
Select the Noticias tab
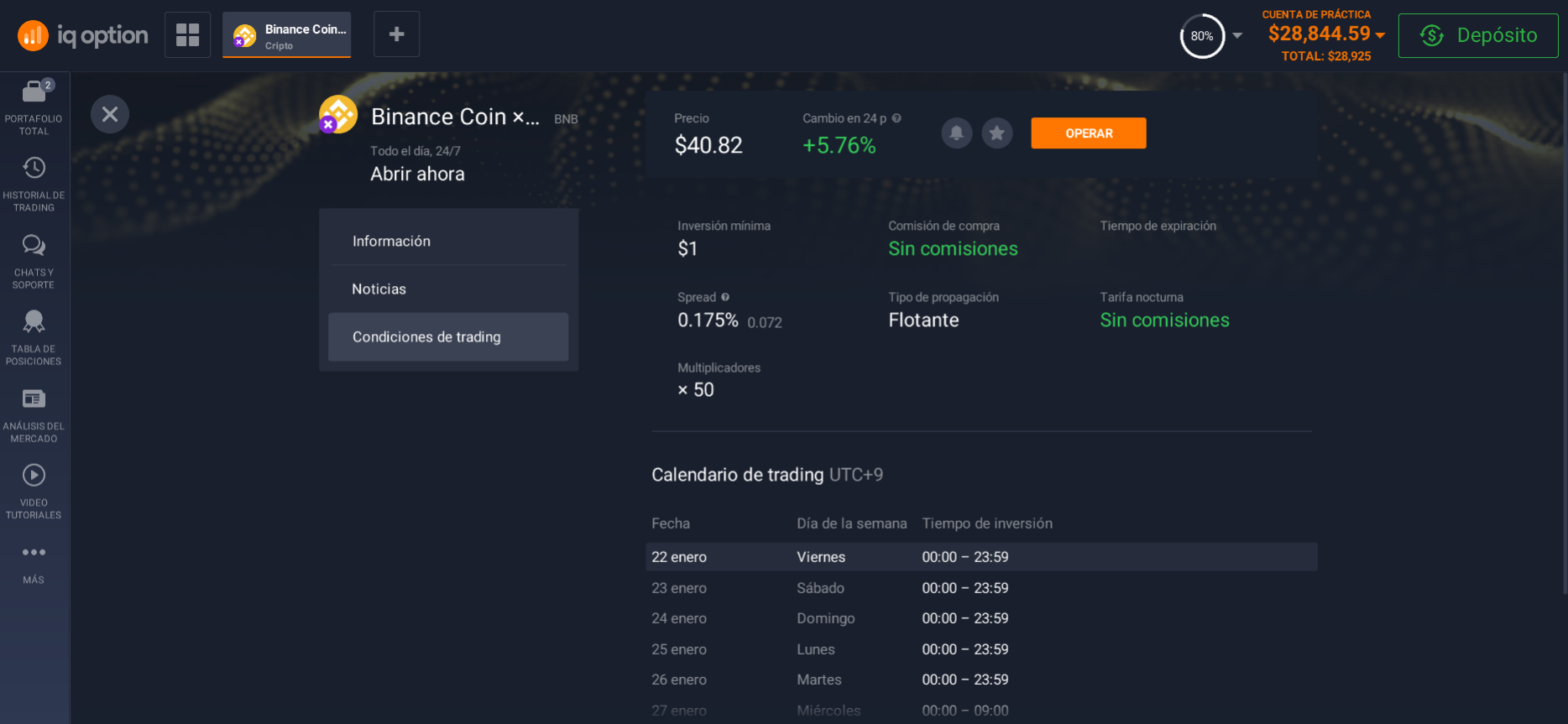coord(448,289)
